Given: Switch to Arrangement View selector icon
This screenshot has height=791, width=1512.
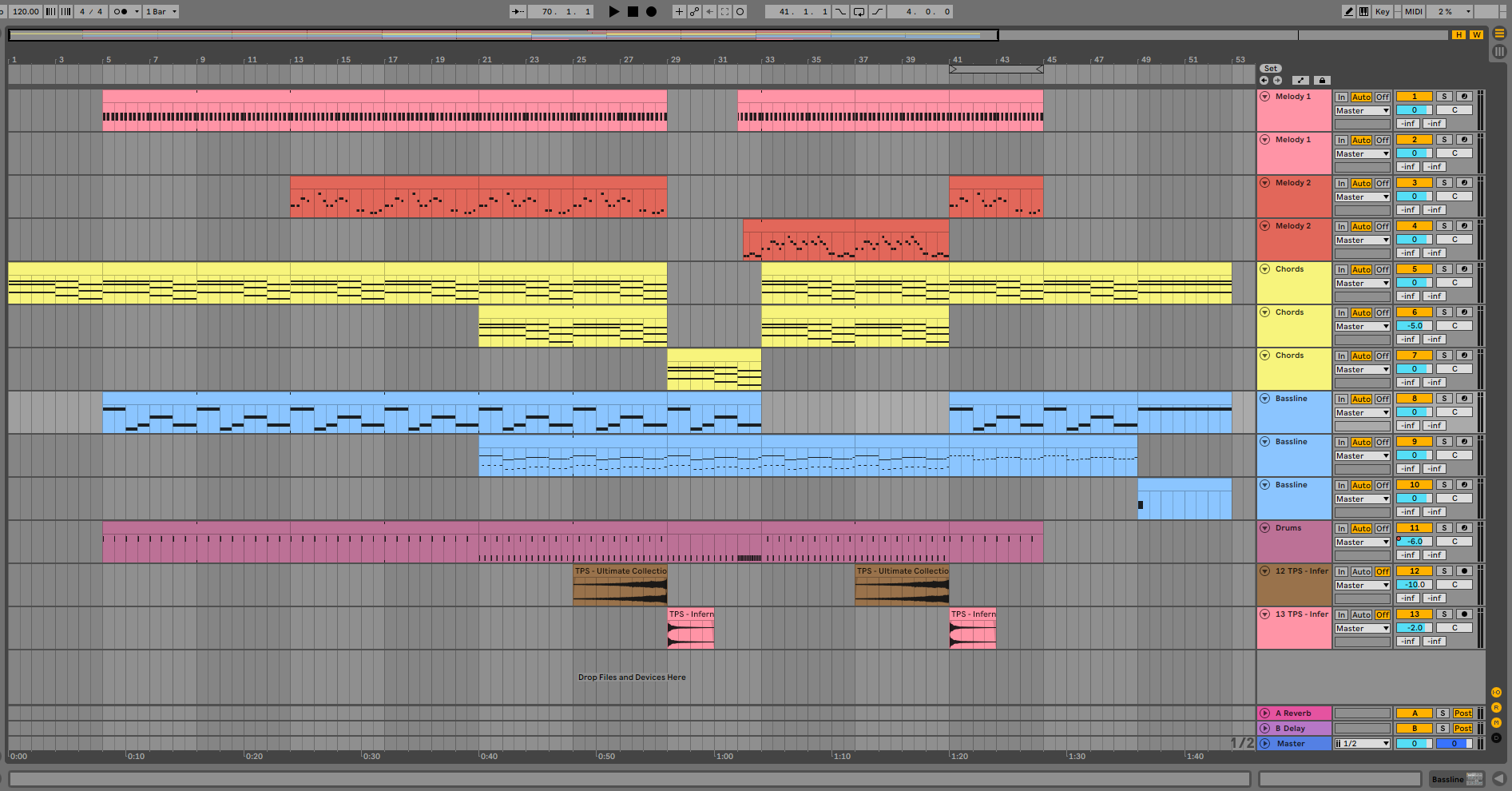Looking at the screenshot, I should [x=1499, y=34].
